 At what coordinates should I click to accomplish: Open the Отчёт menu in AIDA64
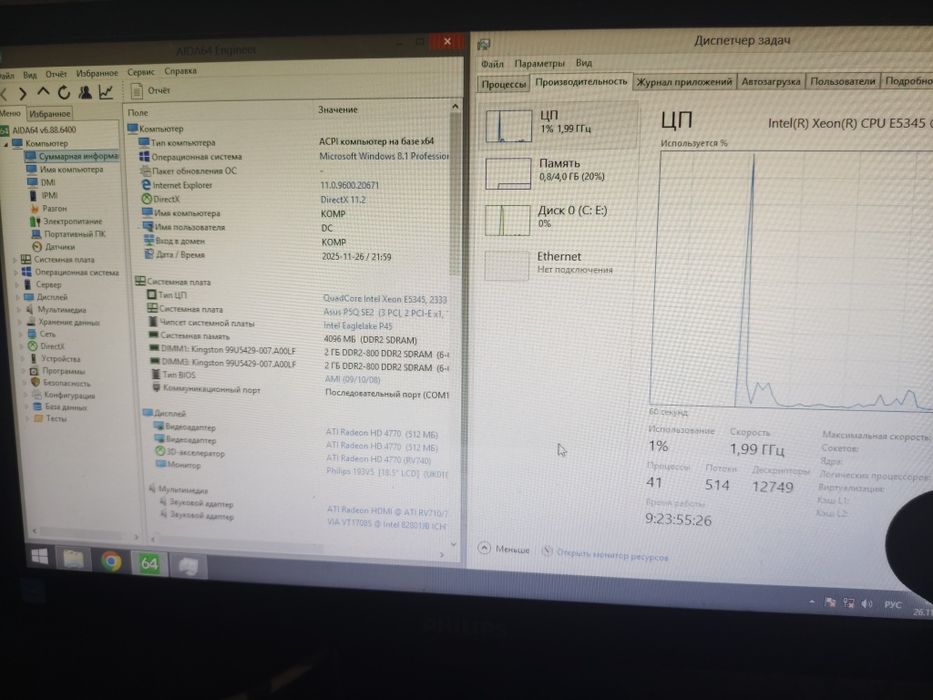coord(56,74)
